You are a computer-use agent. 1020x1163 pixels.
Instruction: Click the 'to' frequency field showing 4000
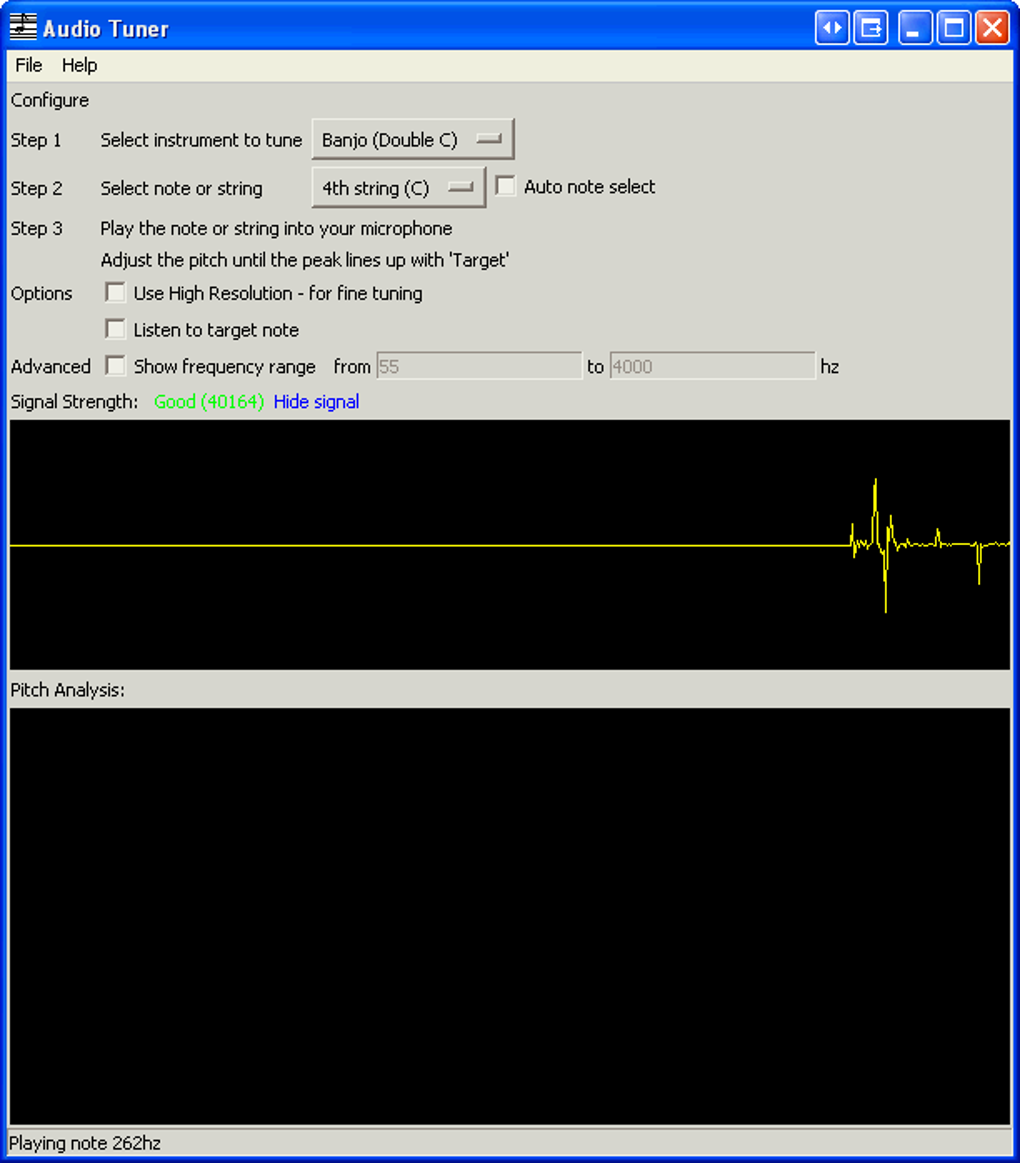pyautogui.click(x=712, y=366)
